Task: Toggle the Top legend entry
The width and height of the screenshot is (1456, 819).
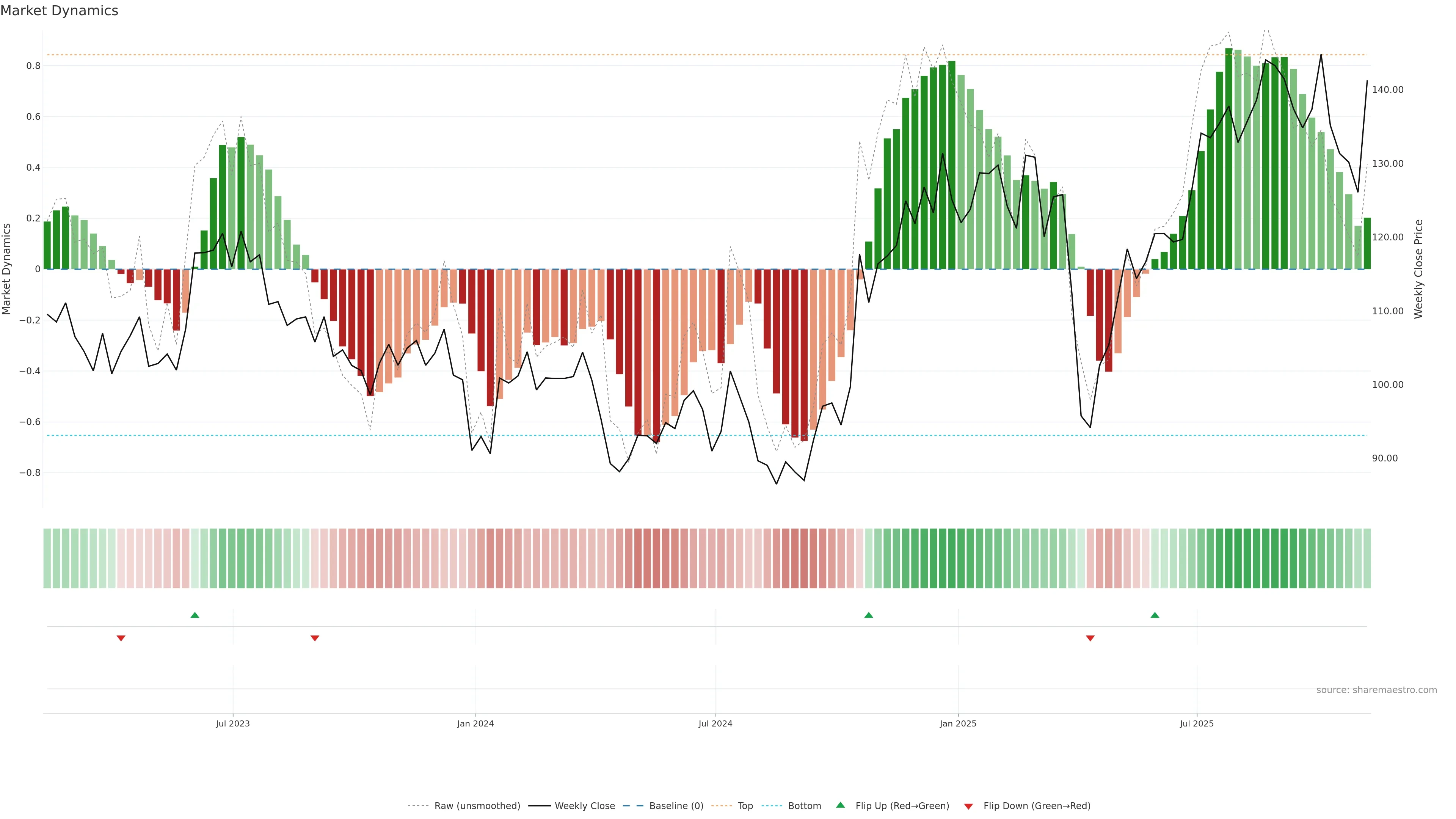Action: pos(745,806)
